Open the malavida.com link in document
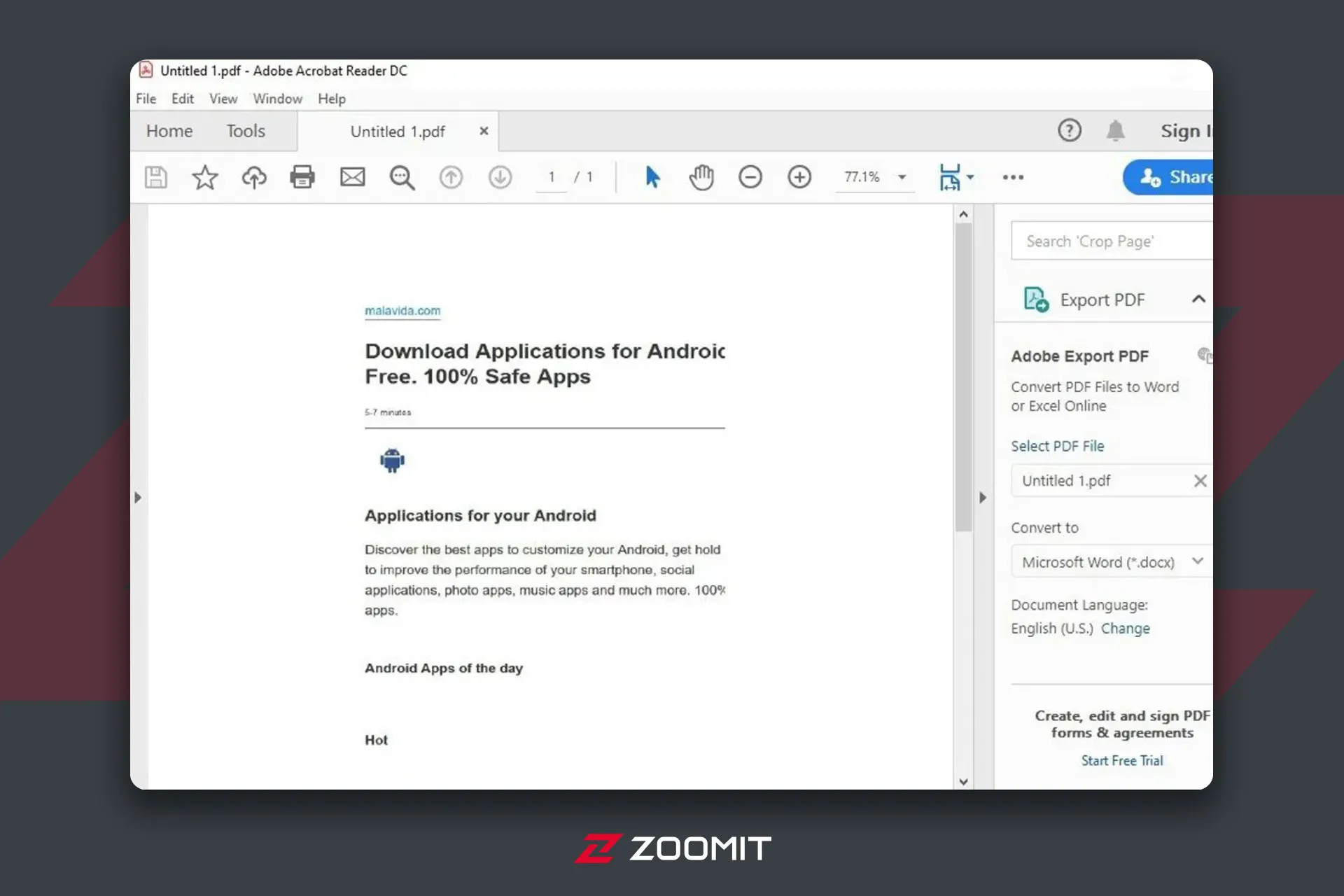Screen dimensions: 1344x896 point(402,311)
